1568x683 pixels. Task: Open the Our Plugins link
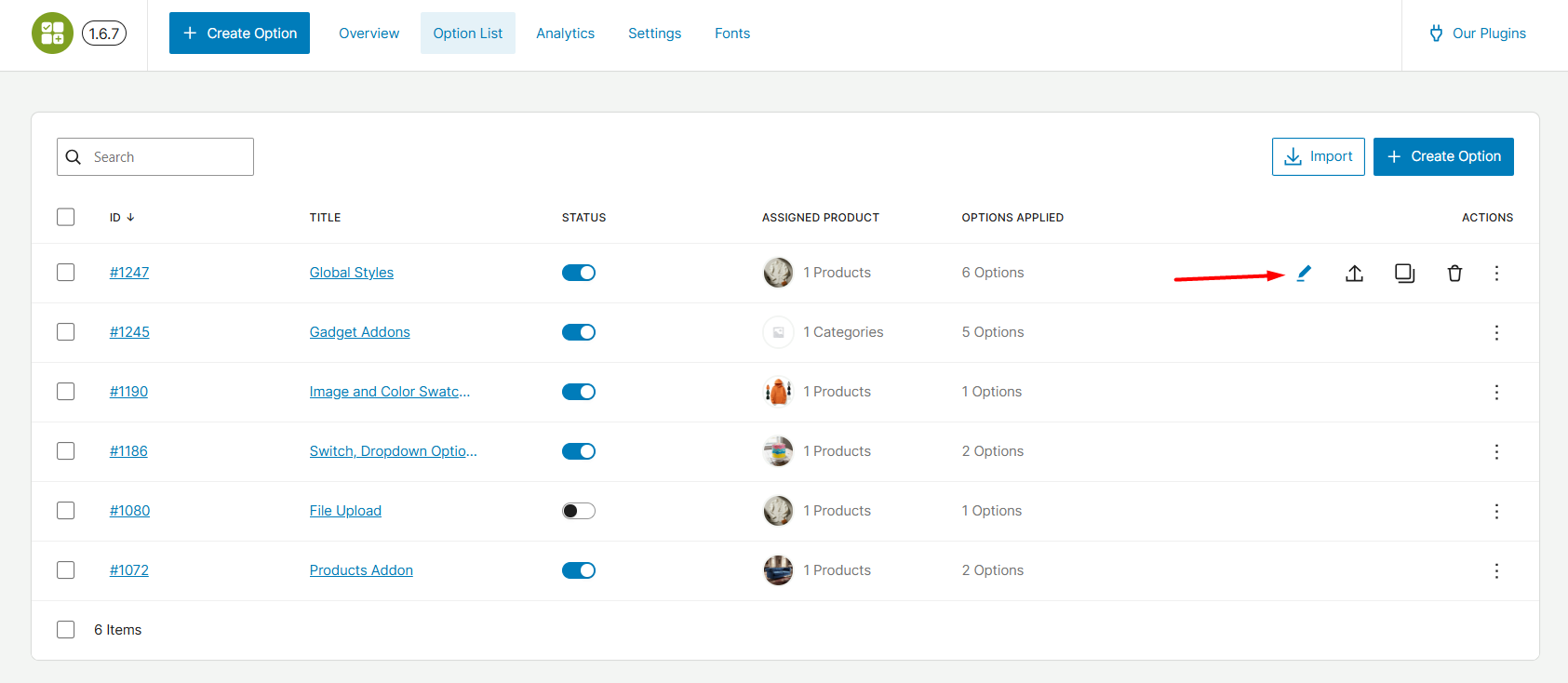tap(1478, 33)
